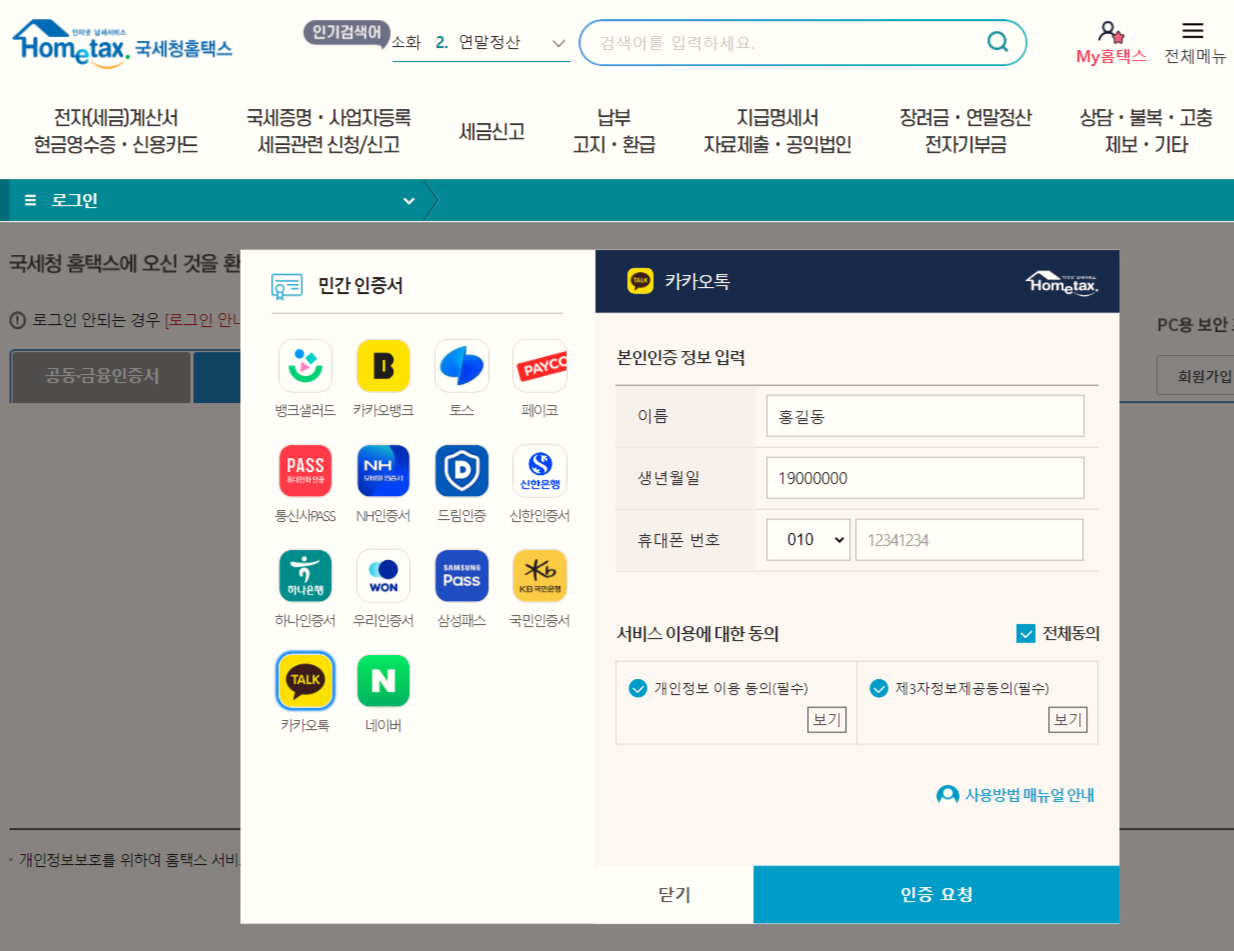This screenshot has height=951, width=1234.
Task: Open 납부 고지·환급 menu
Action: 614,131
